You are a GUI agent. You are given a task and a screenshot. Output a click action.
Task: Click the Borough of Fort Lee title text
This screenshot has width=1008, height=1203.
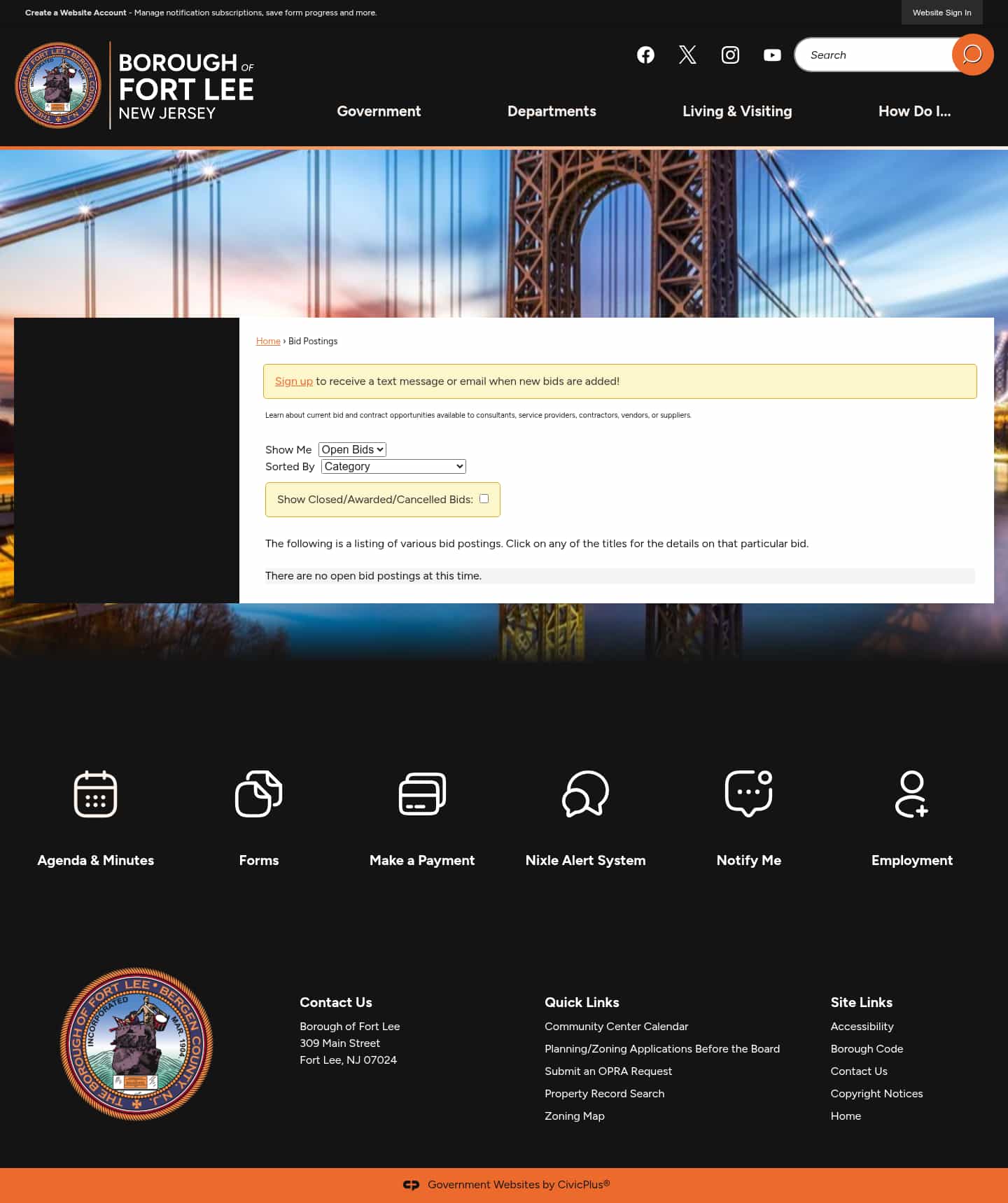click(x=186, y=85)
